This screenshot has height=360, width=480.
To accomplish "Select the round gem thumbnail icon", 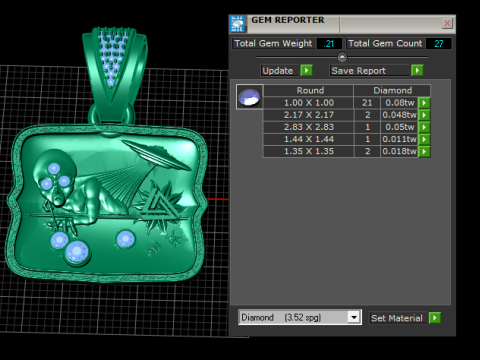I will [x=249, y=97].
